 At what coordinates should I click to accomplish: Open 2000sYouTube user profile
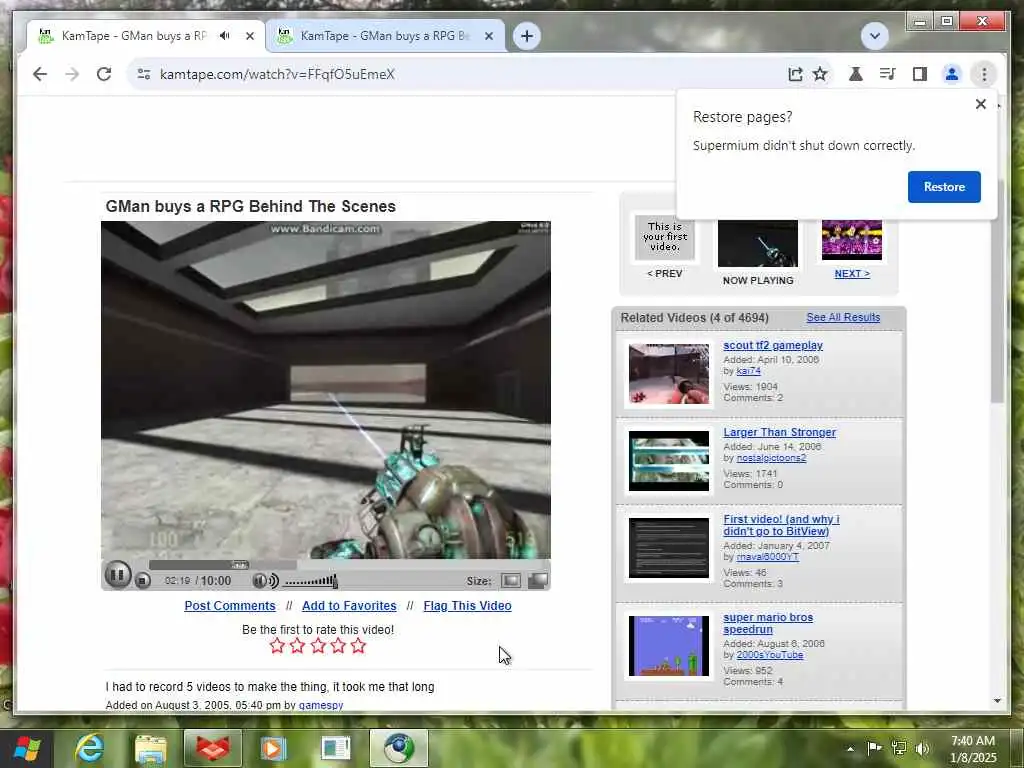(x=770, y=655)
